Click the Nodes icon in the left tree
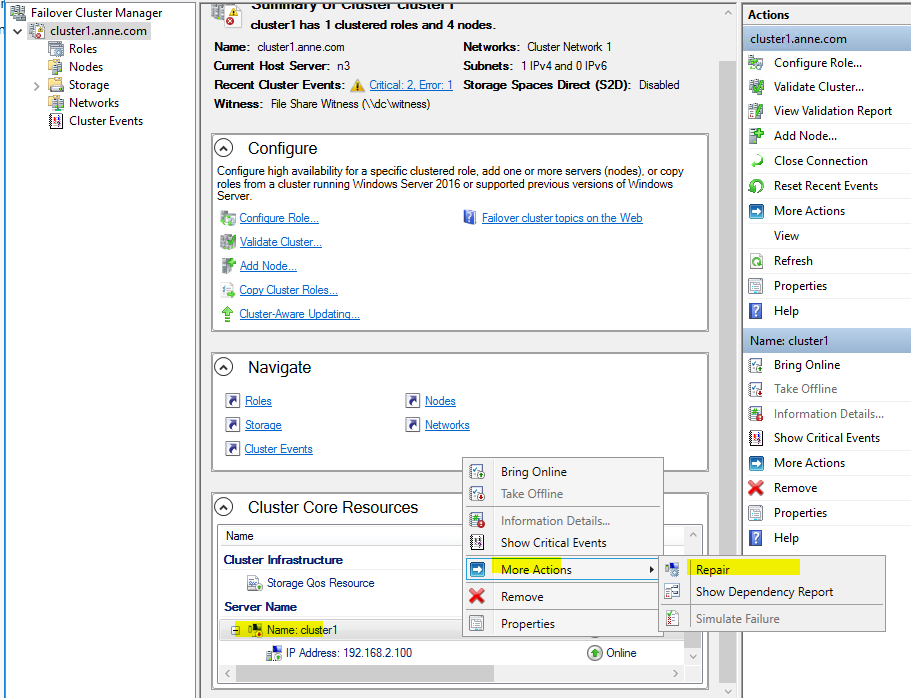 pyautogui.click(x=56, y=67)
